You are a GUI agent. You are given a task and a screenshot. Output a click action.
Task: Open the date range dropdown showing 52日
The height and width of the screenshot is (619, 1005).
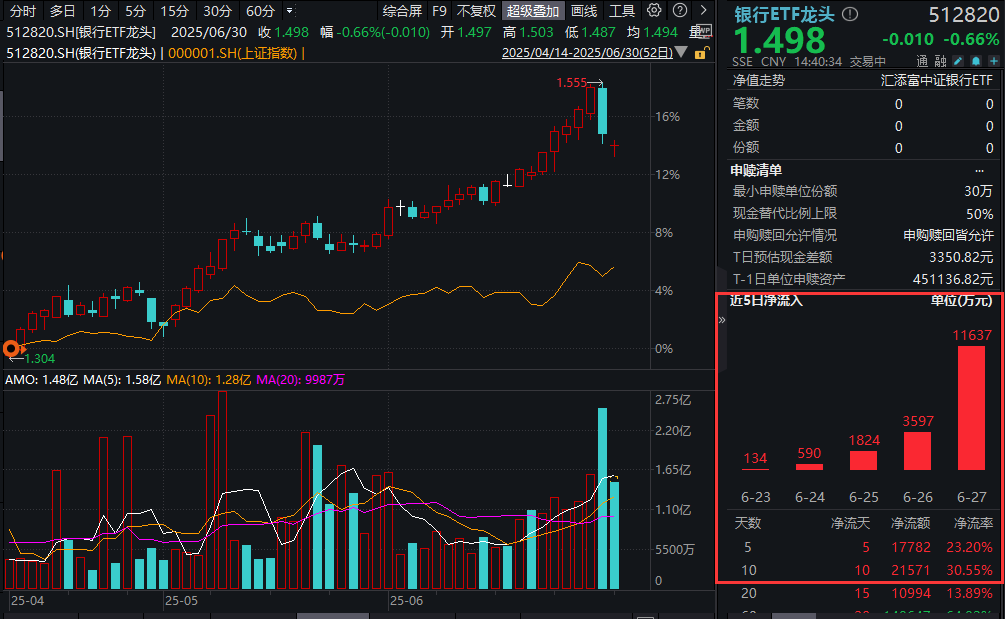(681, 53)
